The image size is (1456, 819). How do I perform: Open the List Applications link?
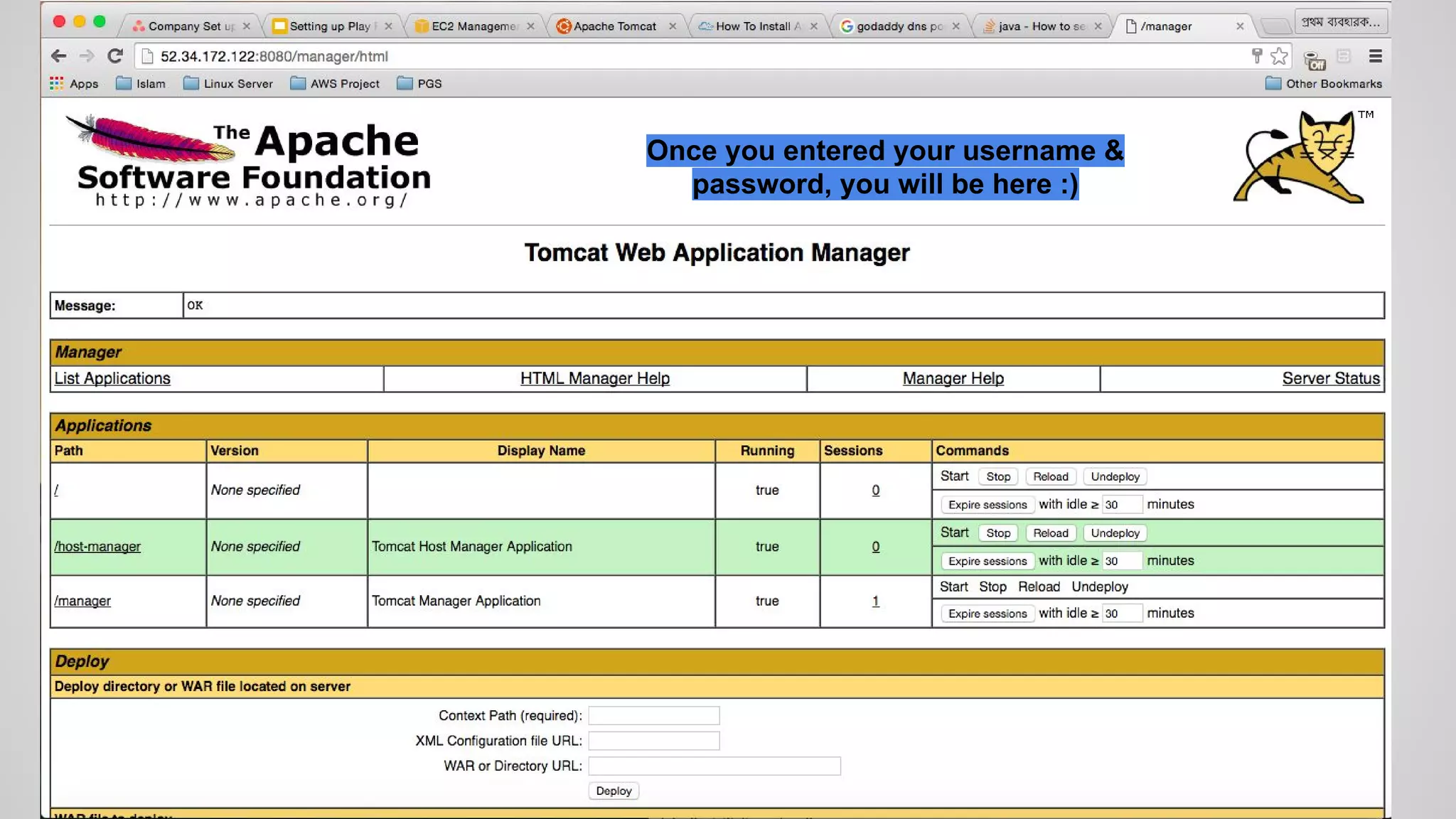point(112,378)
